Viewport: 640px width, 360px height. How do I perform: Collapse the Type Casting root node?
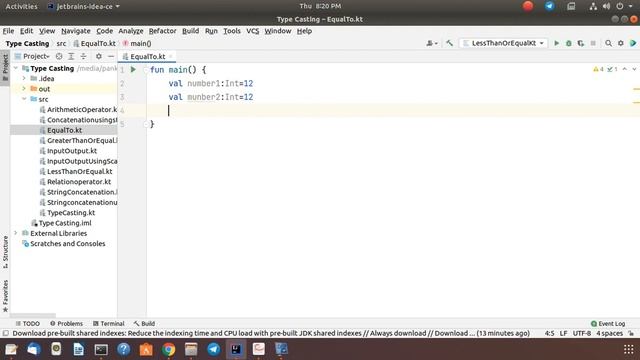(x=16, y=68)
